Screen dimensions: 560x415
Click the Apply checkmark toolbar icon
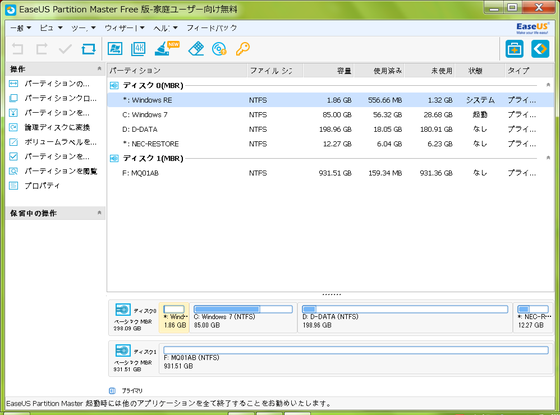[65, 49]
